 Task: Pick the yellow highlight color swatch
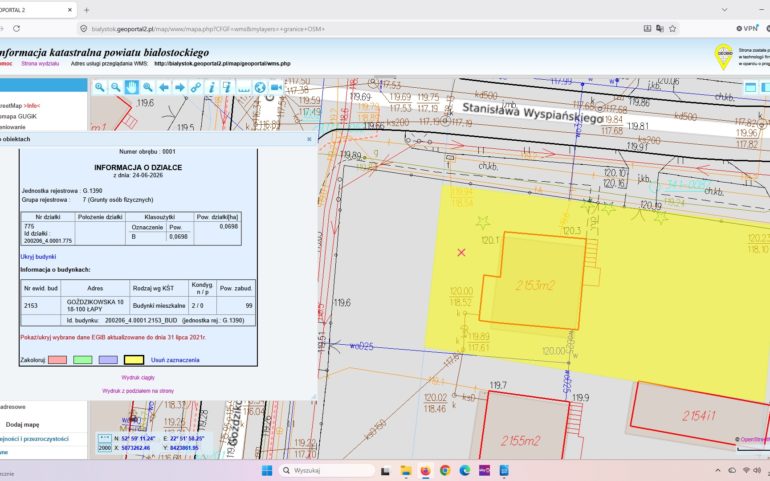tap(134, 360)
